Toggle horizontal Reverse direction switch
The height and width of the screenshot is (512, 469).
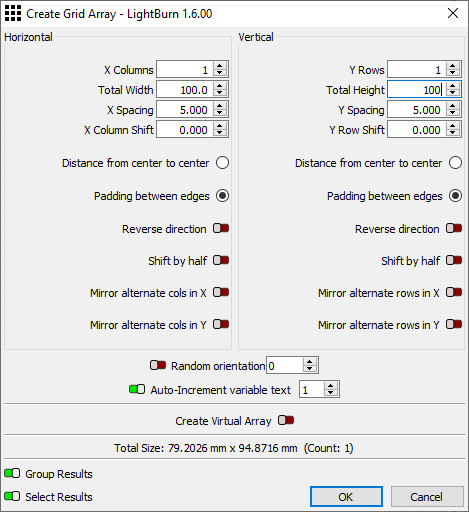click(221, 228)
